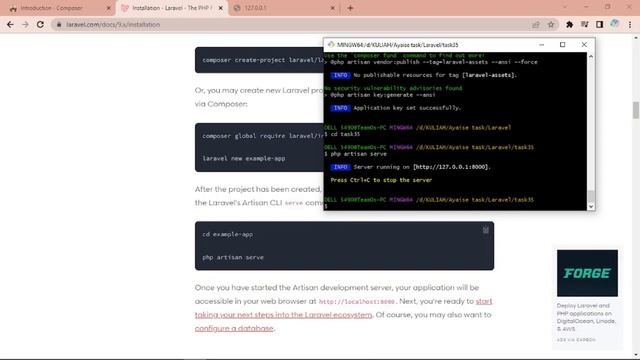The image size is (640, 360).
Task: Click the 'php artisan serve' line in docs
Action: click(x=233, y=258)
